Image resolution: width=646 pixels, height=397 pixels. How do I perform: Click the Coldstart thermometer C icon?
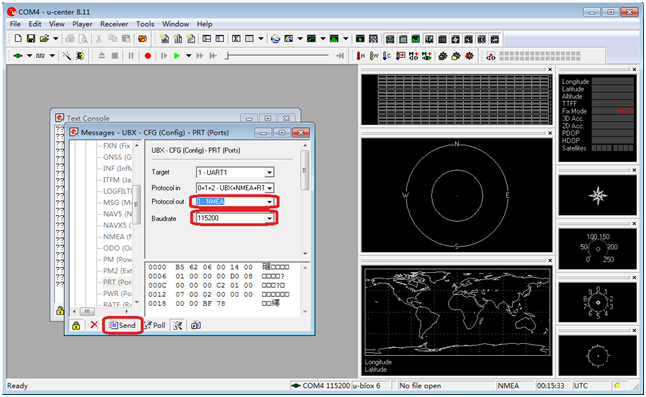coord(386,56)
